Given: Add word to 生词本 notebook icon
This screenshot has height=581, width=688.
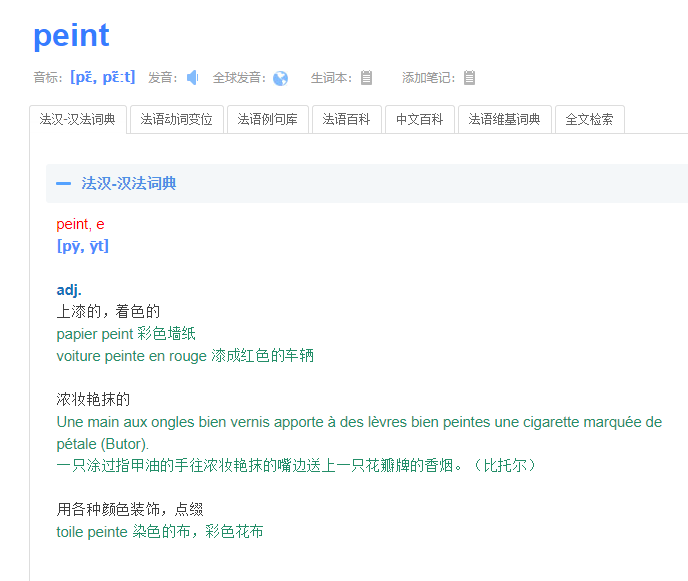Looking at the screenshot, I should click(x=367, y=78).
